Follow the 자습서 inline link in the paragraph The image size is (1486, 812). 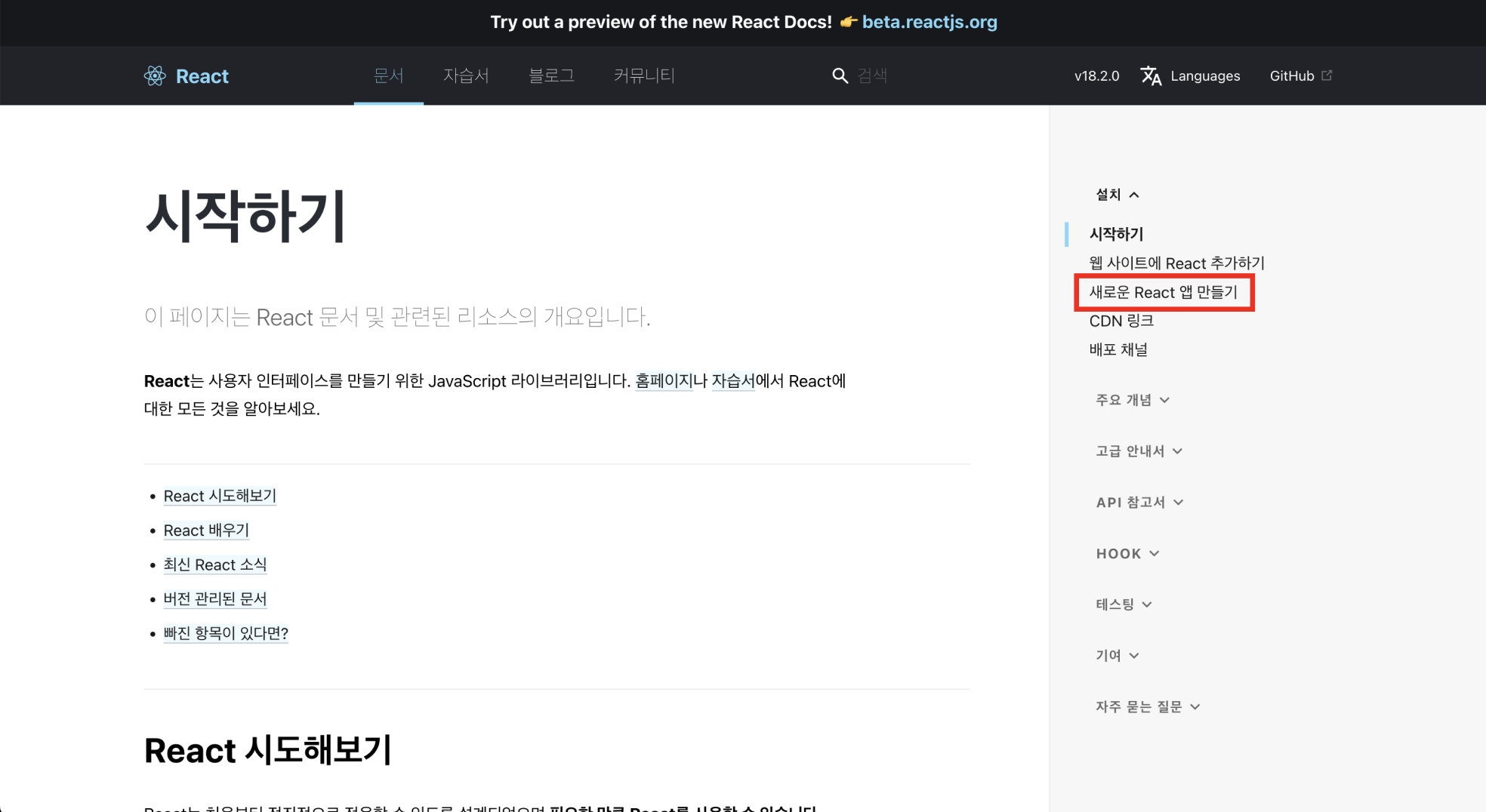click(x=733, y=381)
